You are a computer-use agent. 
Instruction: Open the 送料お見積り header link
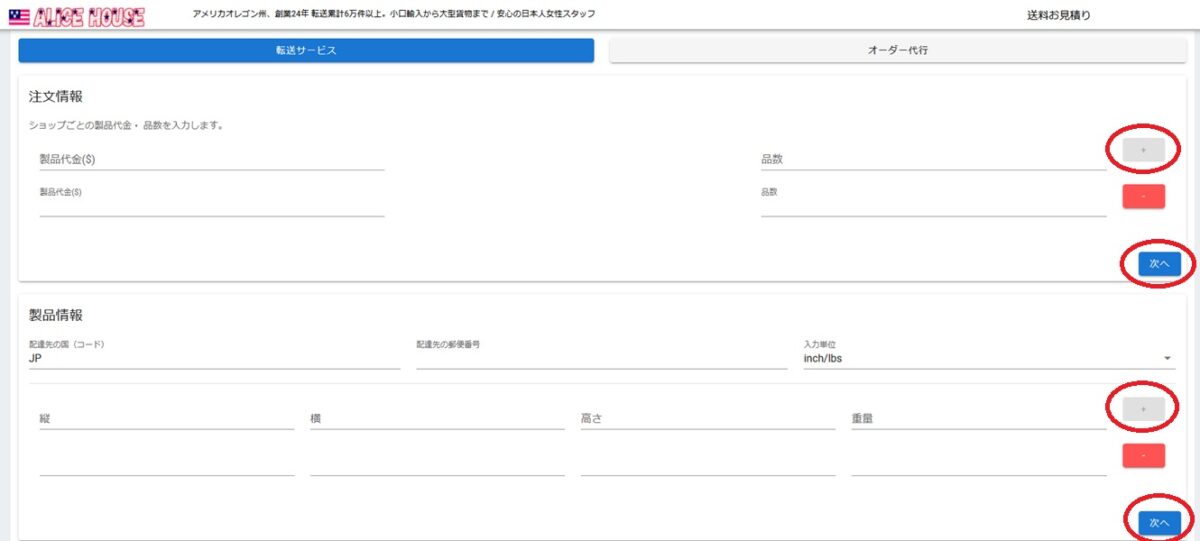1058,15
